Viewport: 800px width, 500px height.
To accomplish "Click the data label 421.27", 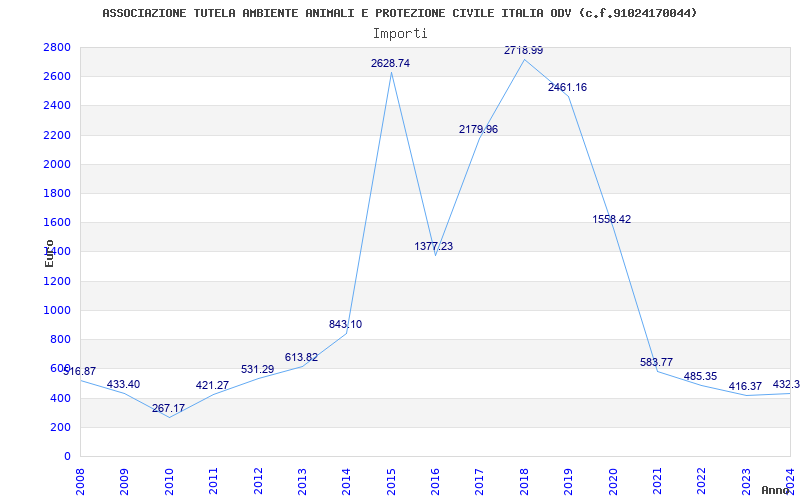I will click(212, 385).
